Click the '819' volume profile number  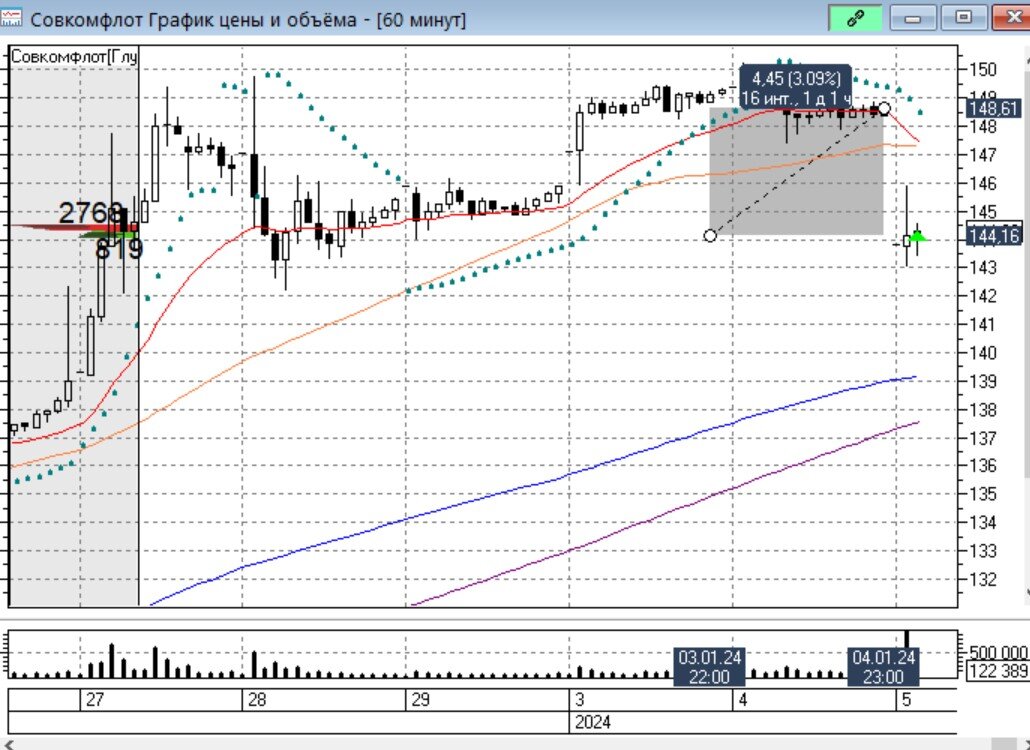119,250
